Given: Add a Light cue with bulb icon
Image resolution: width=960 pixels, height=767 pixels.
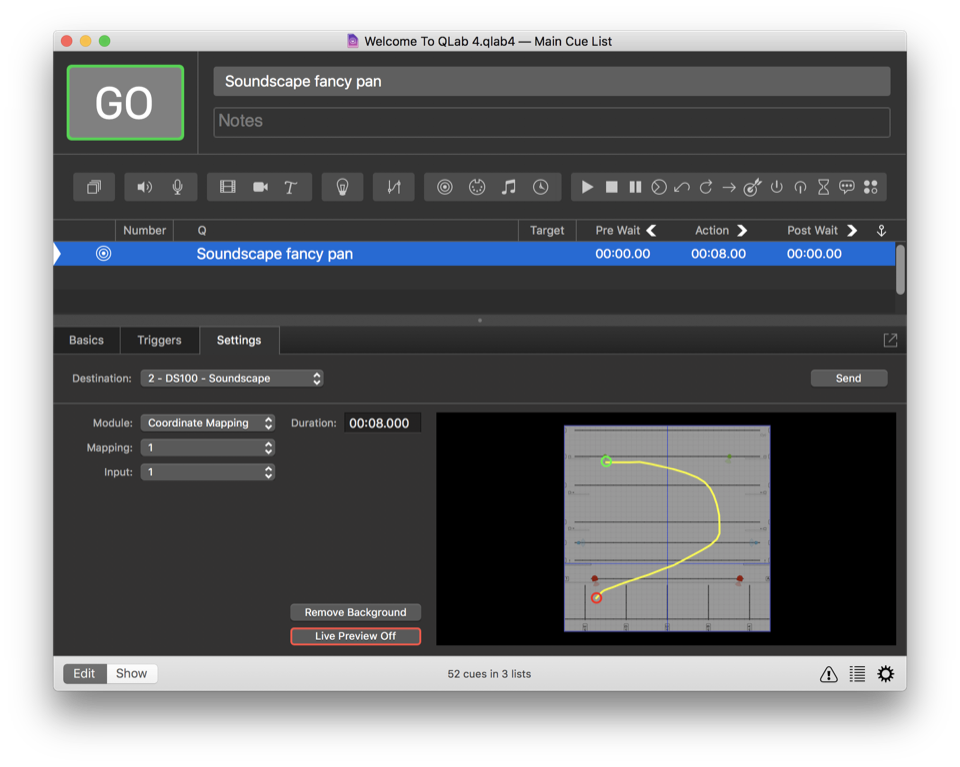Looking at the screenshot, I should (x=342, y=187).
